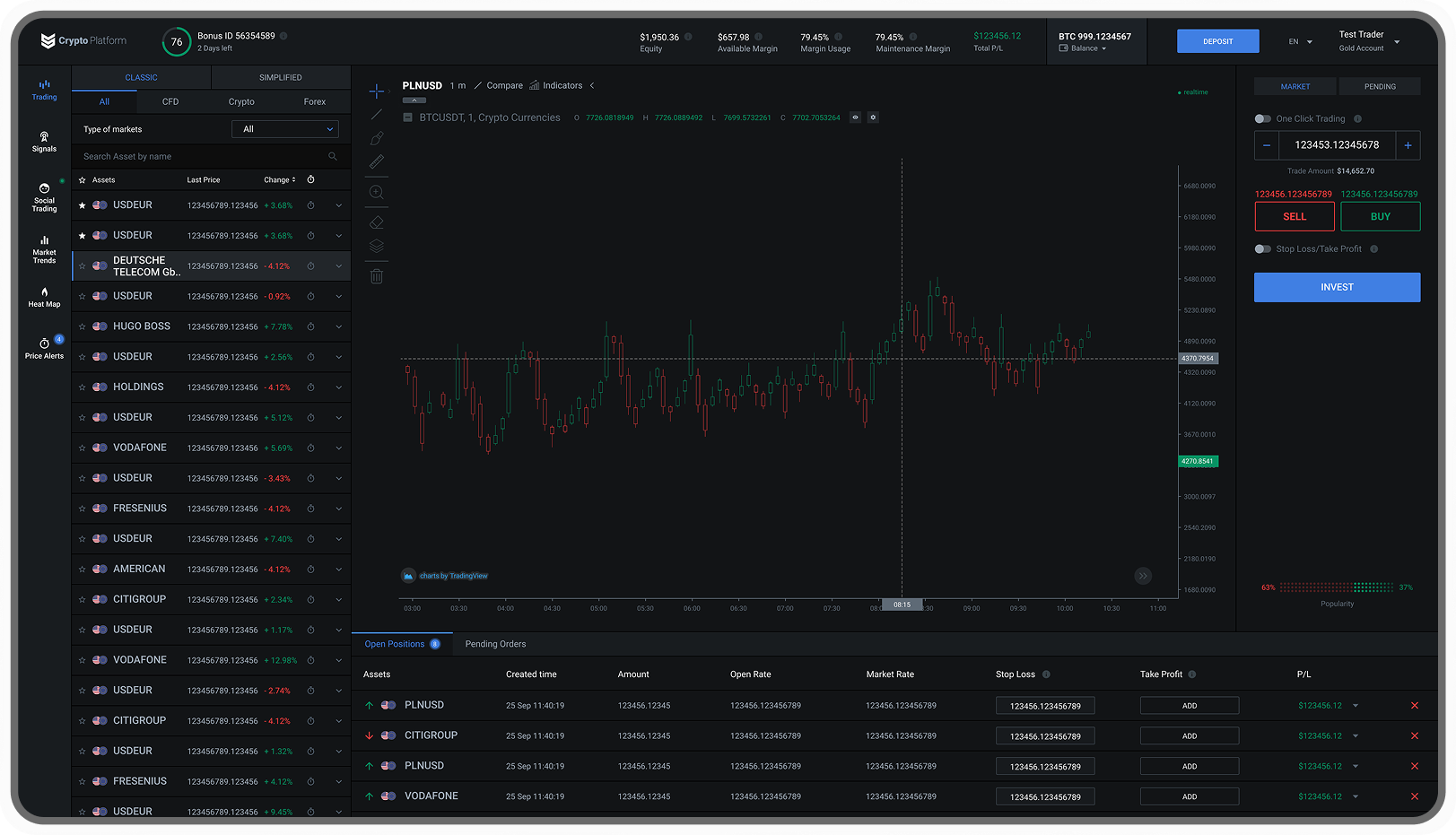This screenshot has height=835, width=1456.
Task: Select the eraser tool in chart toolbar
Action: point(377,222)
